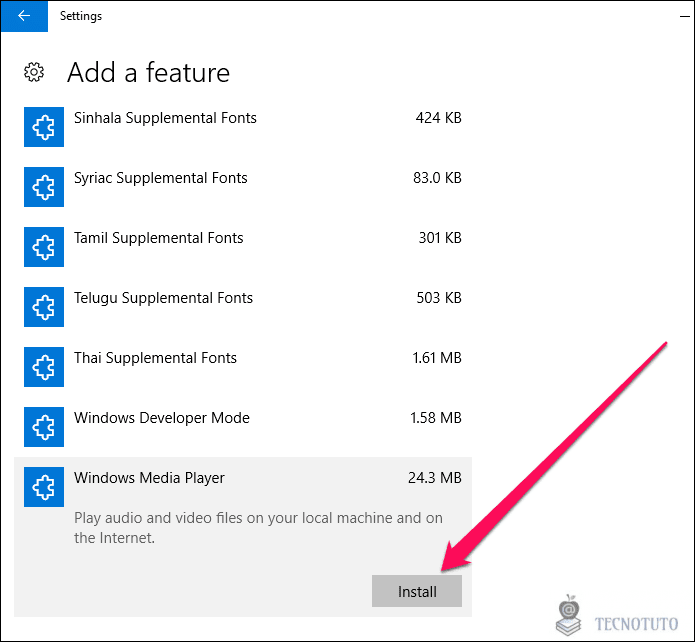Viewport: 695px width, 642px height.
Task: Click the Settings window title
Action: coord(81,16)
